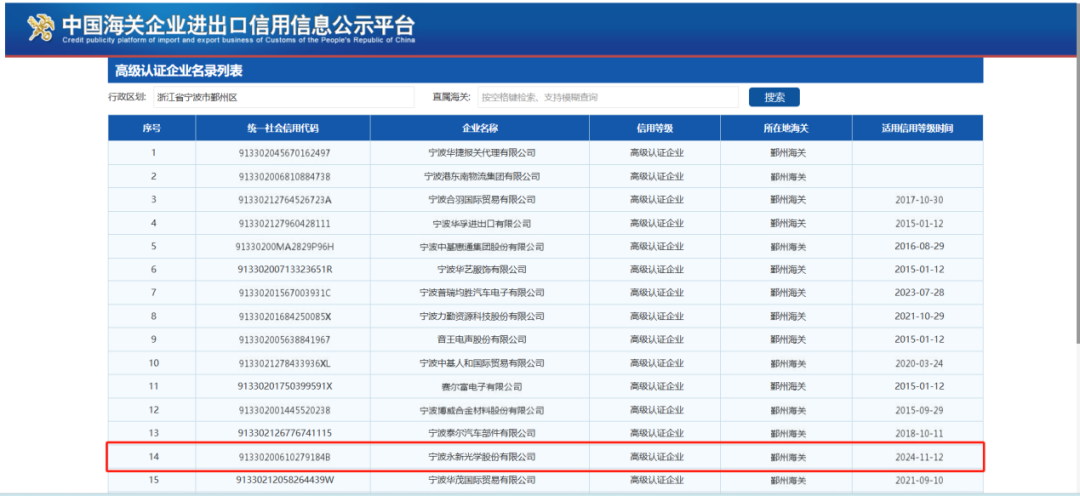Click credit code 91330212058264439W
This screenshot has height=496, width=1080.
284,479
